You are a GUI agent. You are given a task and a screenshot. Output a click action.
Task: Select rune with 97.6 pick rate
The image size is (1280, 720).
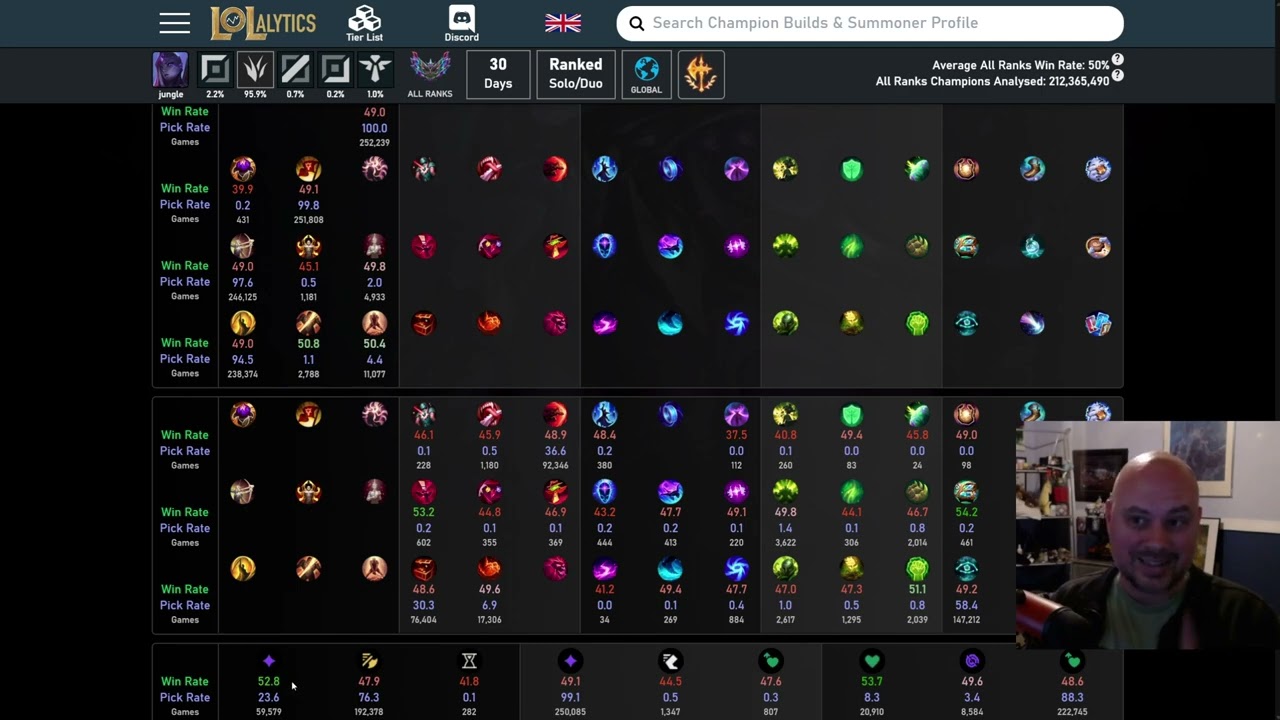point(243,246)
